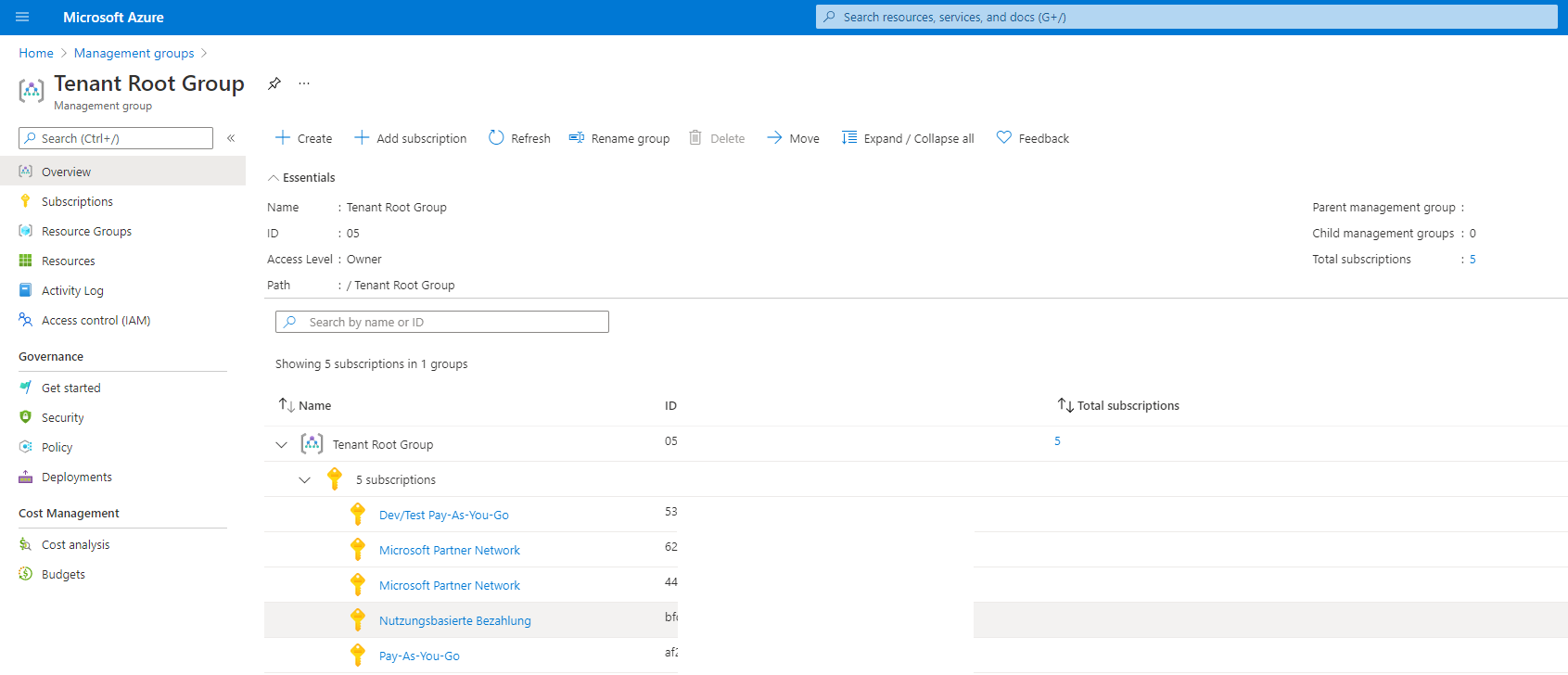The height and width of the screenshot is (675, 1568).
Task: Open Nutzungsbasierte Bezahlung subscription
Action: click(x=454, y=620)
